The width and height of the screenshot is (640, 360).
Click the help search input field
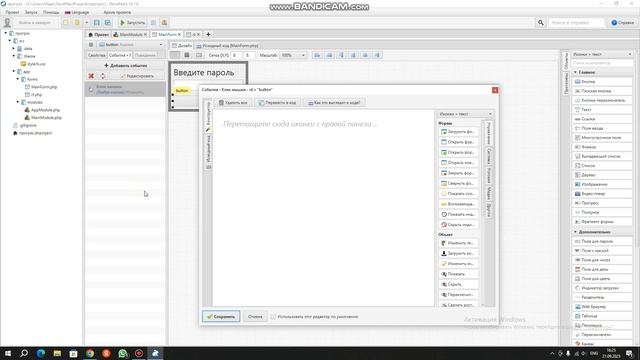[576, 23]
